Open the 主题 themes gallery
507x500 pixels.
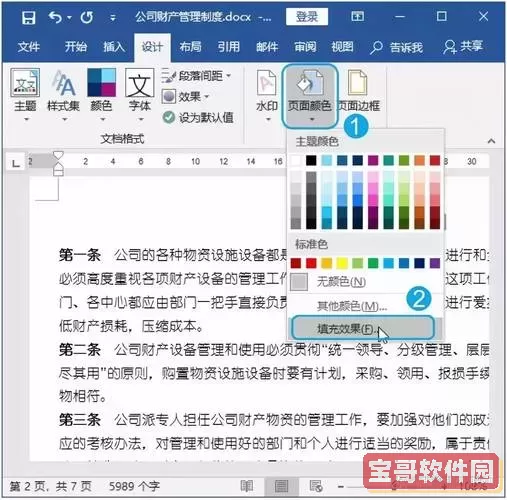(x=25, y=95)
